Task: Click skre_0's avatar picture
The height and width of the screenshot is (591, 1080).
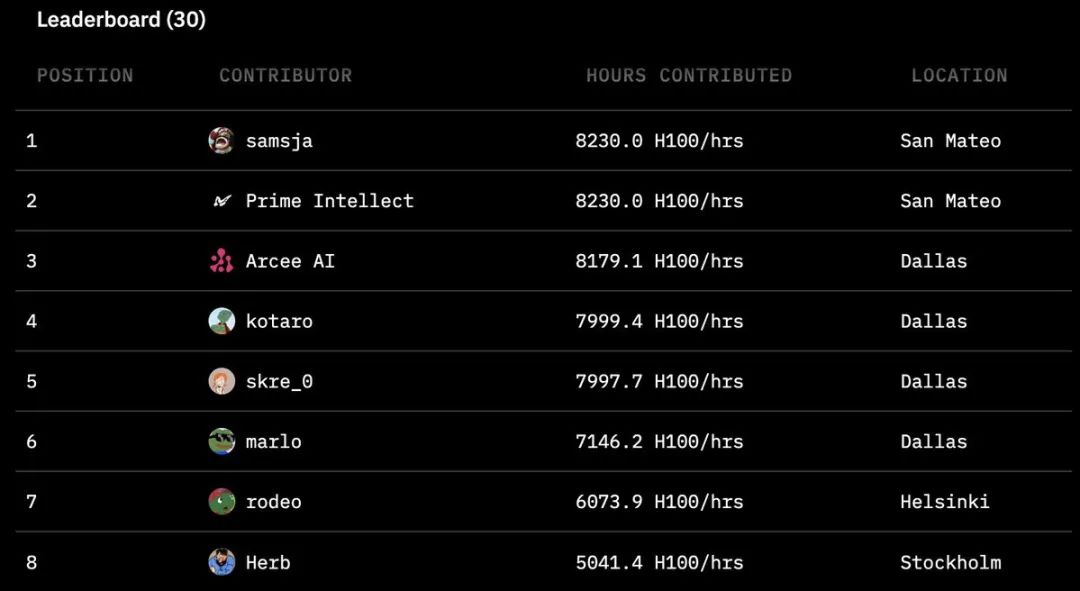Action: click(x=221, y=382)
